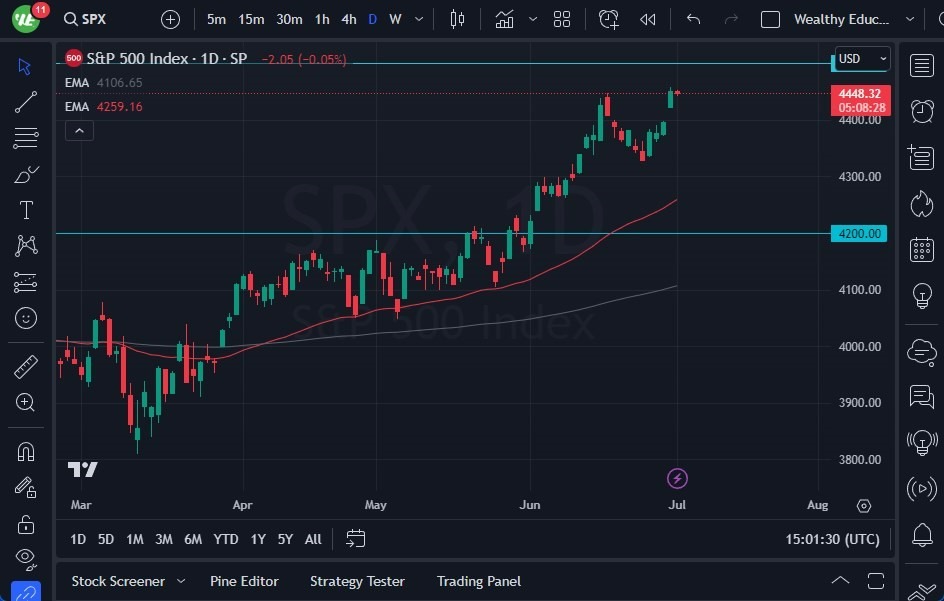Select the Trend Line drawing tool
Screen dimensions: 944x601
[x=26, y=102]
